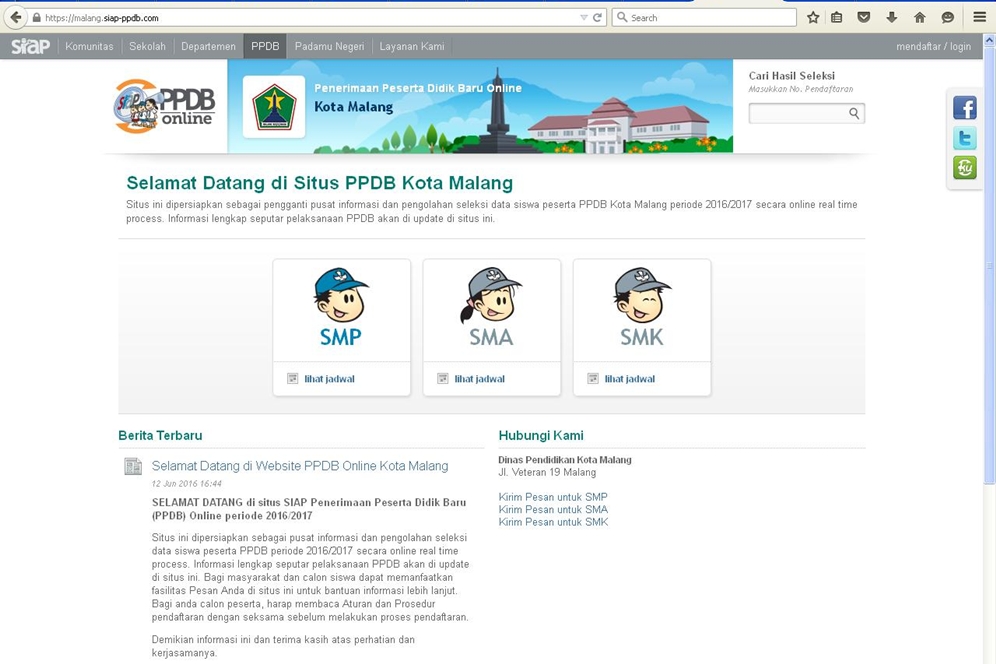Open the Sekolah menu item

[147, 46]
